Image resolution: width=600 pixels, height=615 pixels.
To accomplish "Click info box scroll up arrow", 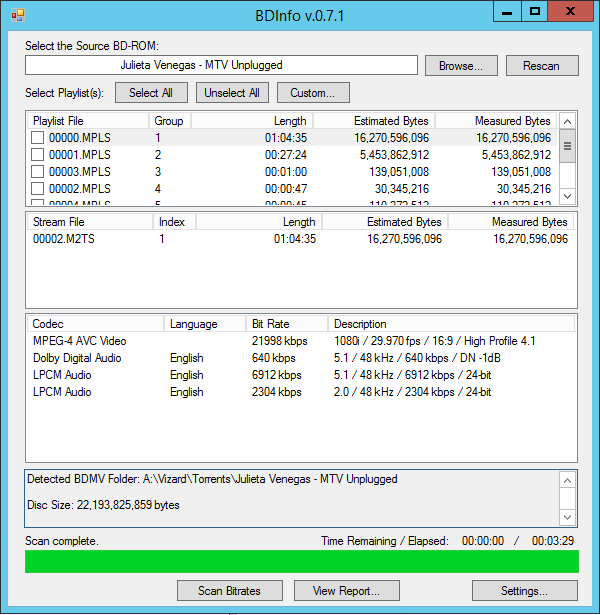I will (567, 480).
